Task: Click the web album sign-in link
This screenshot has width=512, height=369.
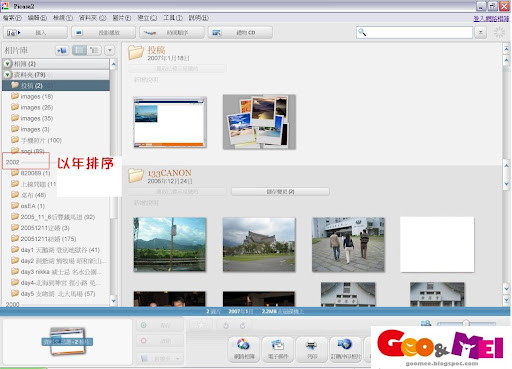Action: tap(491, 19)
